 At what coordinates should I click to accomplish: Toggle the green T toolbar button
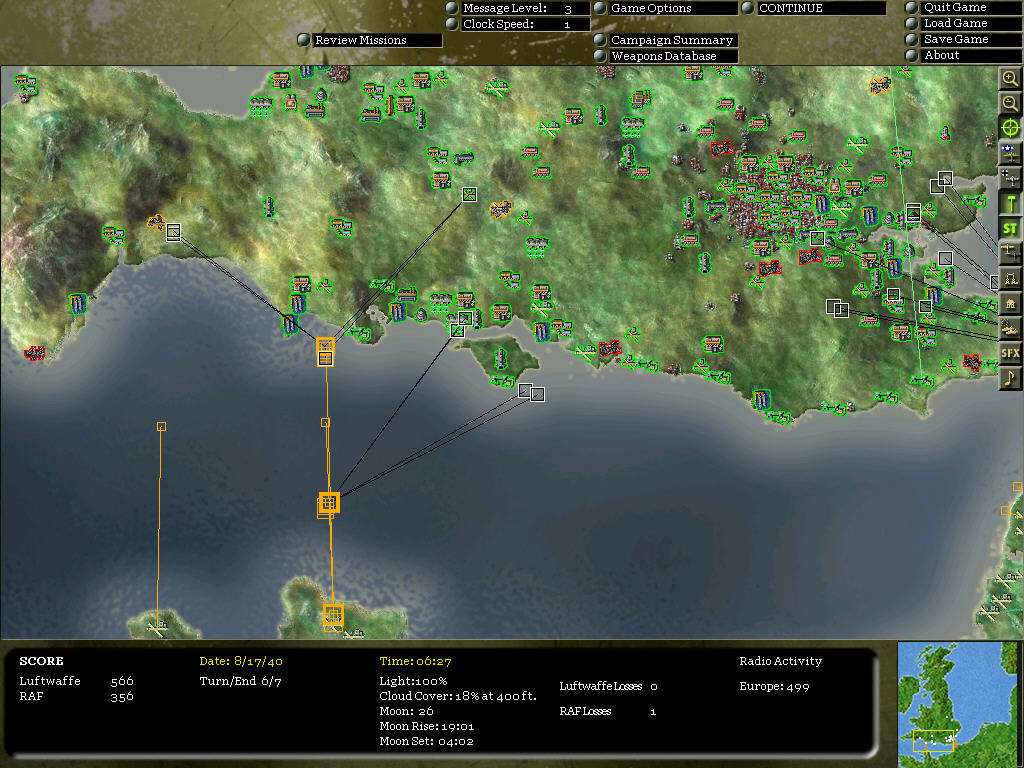point(1010,203)
